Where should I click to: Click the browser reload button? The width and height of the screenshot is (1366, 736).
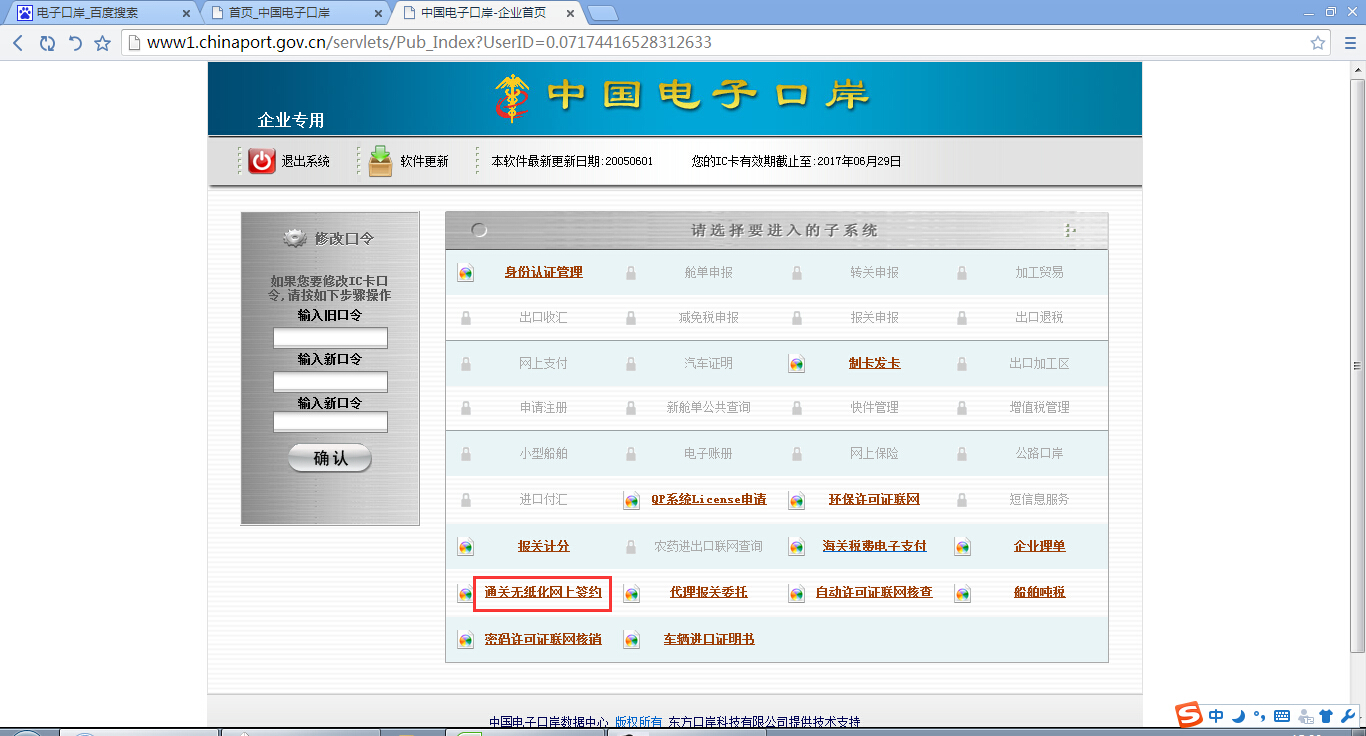point(47,43)
